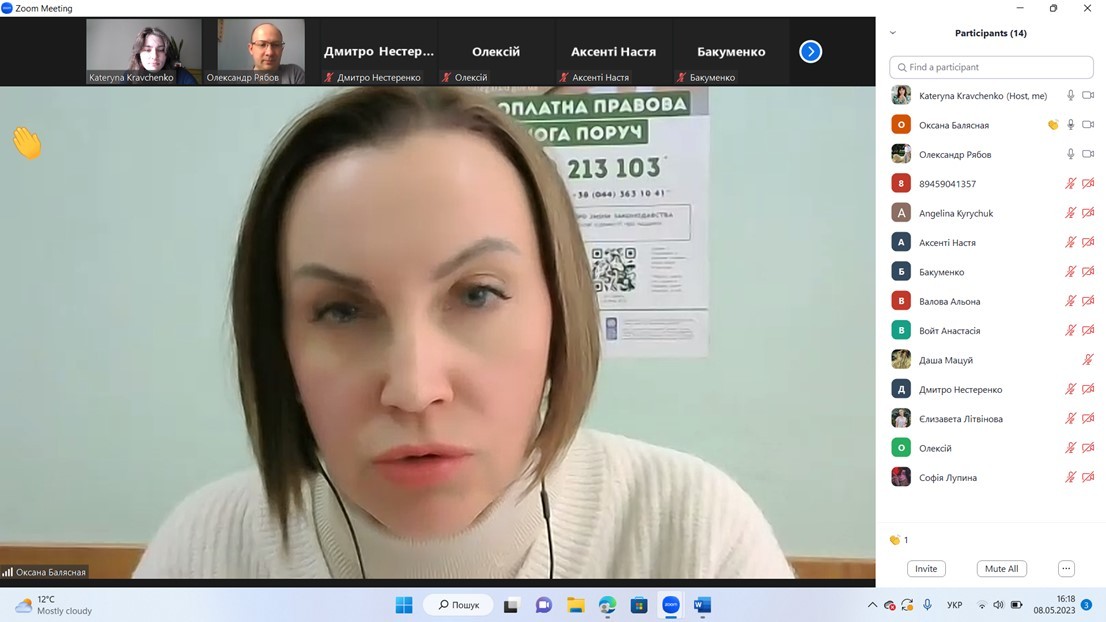The height and width of the screenshot is (622, 1106).
Task: Click disabled video icon for Дмитро Нестеренко
Action: (x=1088, y=389)
